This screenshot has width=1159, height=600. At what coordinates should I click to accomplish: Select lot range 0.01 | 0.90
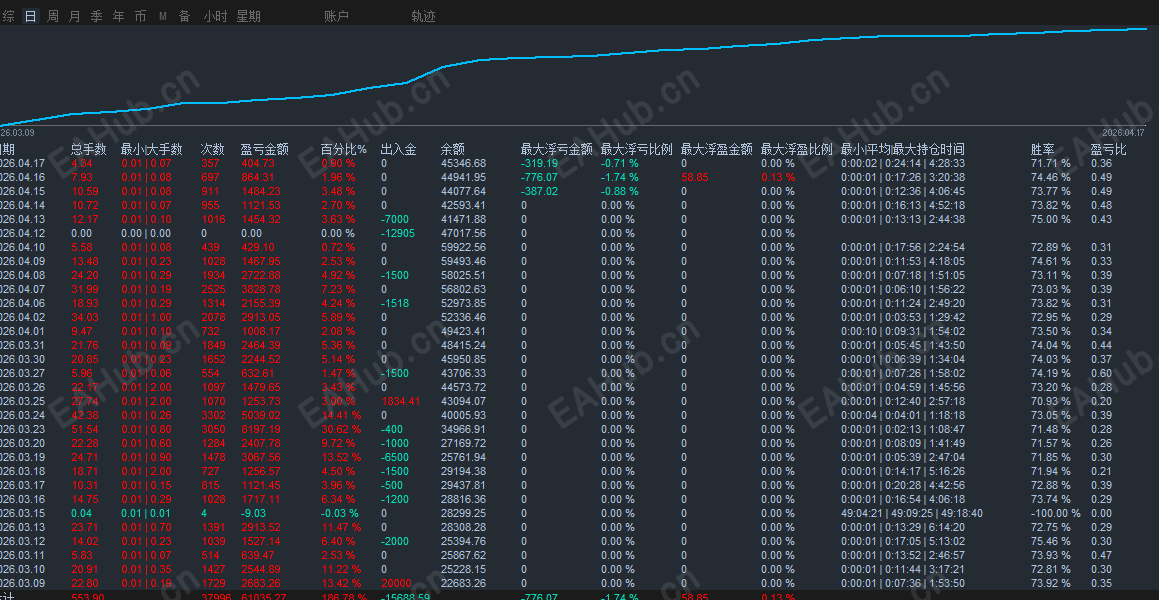[x=146, y=457]
